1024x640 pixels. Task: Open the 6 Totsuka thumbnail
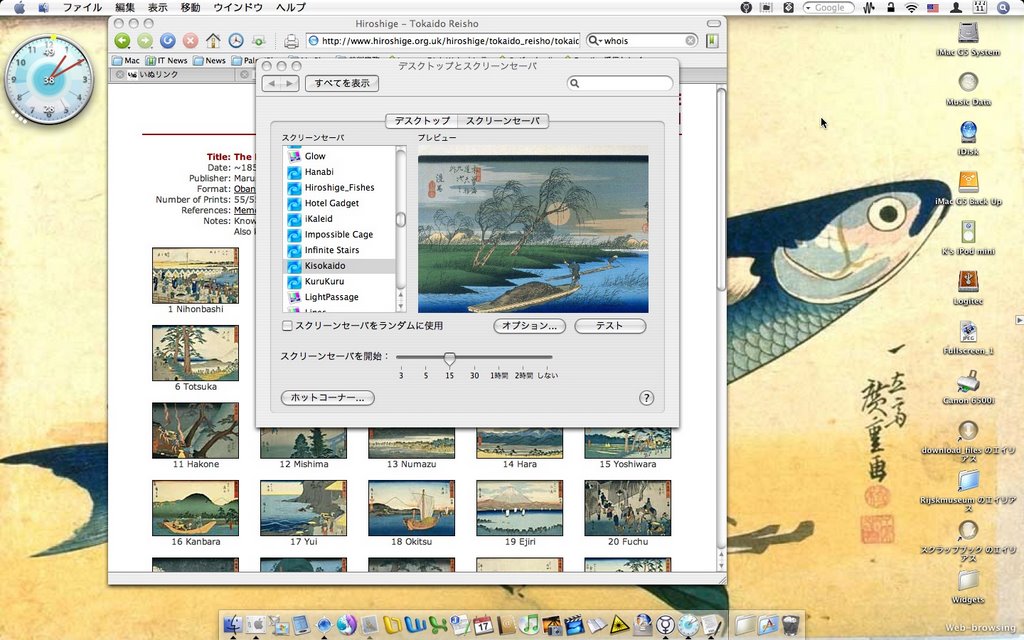click(x=195, y=353)
